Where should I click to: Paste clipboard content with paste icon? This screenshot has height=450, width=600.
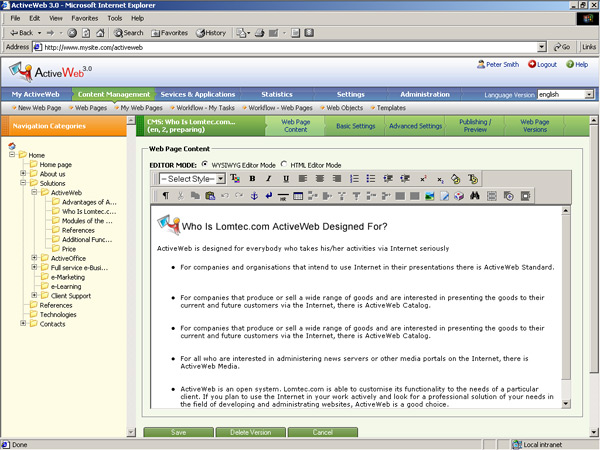(x=210, y=196)
